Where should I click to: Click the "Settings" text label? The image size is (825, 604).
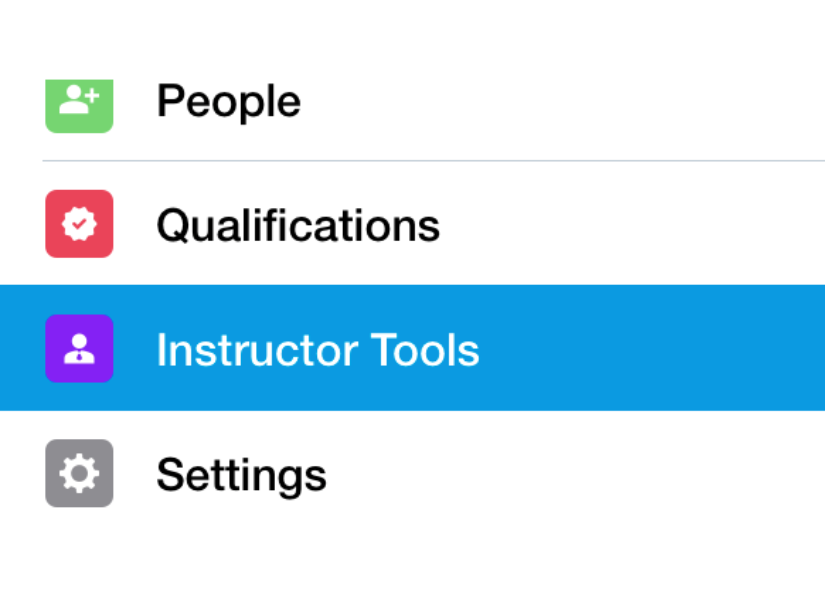point(241,474)
